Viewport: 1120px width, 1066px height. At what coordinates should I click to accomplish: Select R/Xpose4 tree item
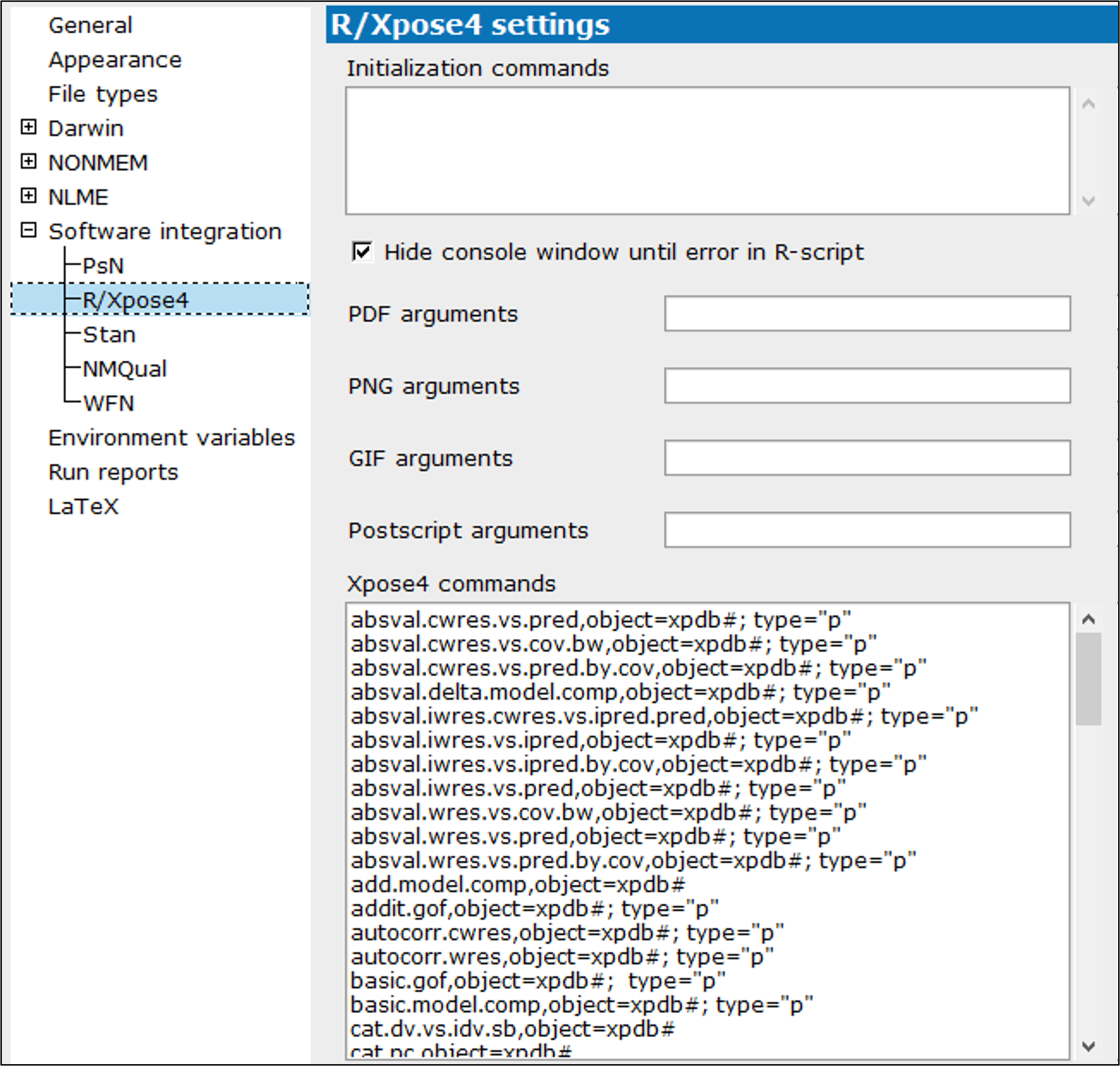point(135,300)
